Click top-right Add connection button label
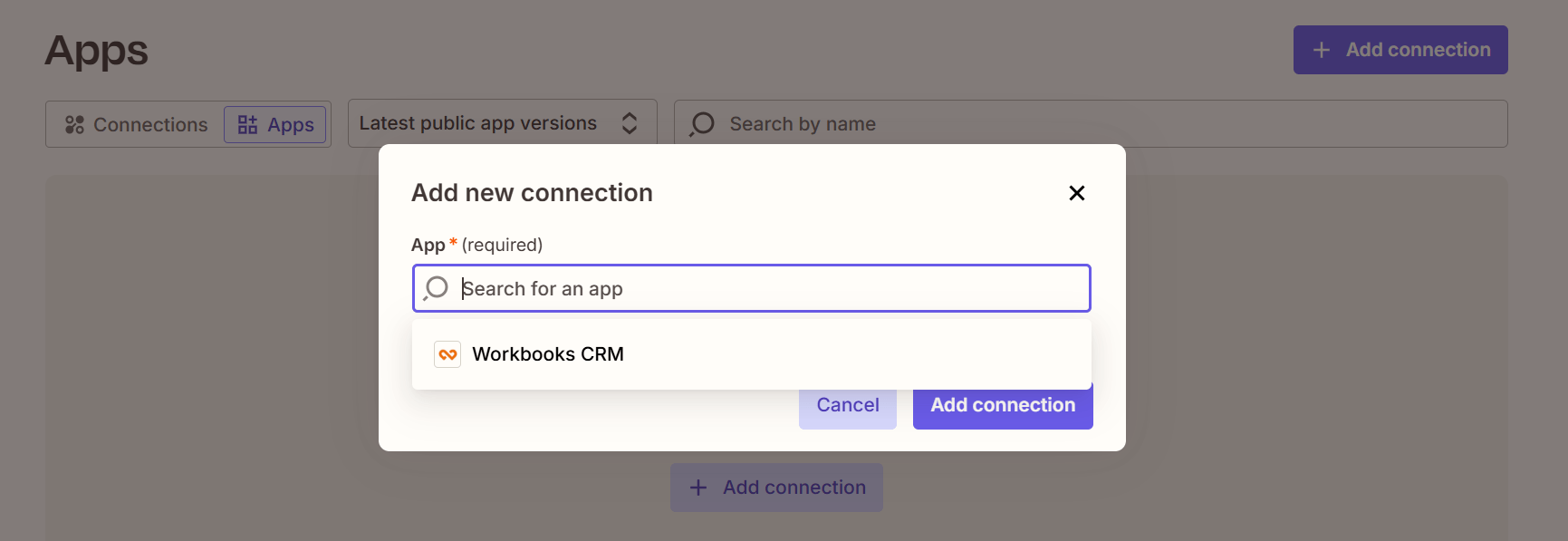This screenshot has height=541, width=1568. (x=1418, y=50)
